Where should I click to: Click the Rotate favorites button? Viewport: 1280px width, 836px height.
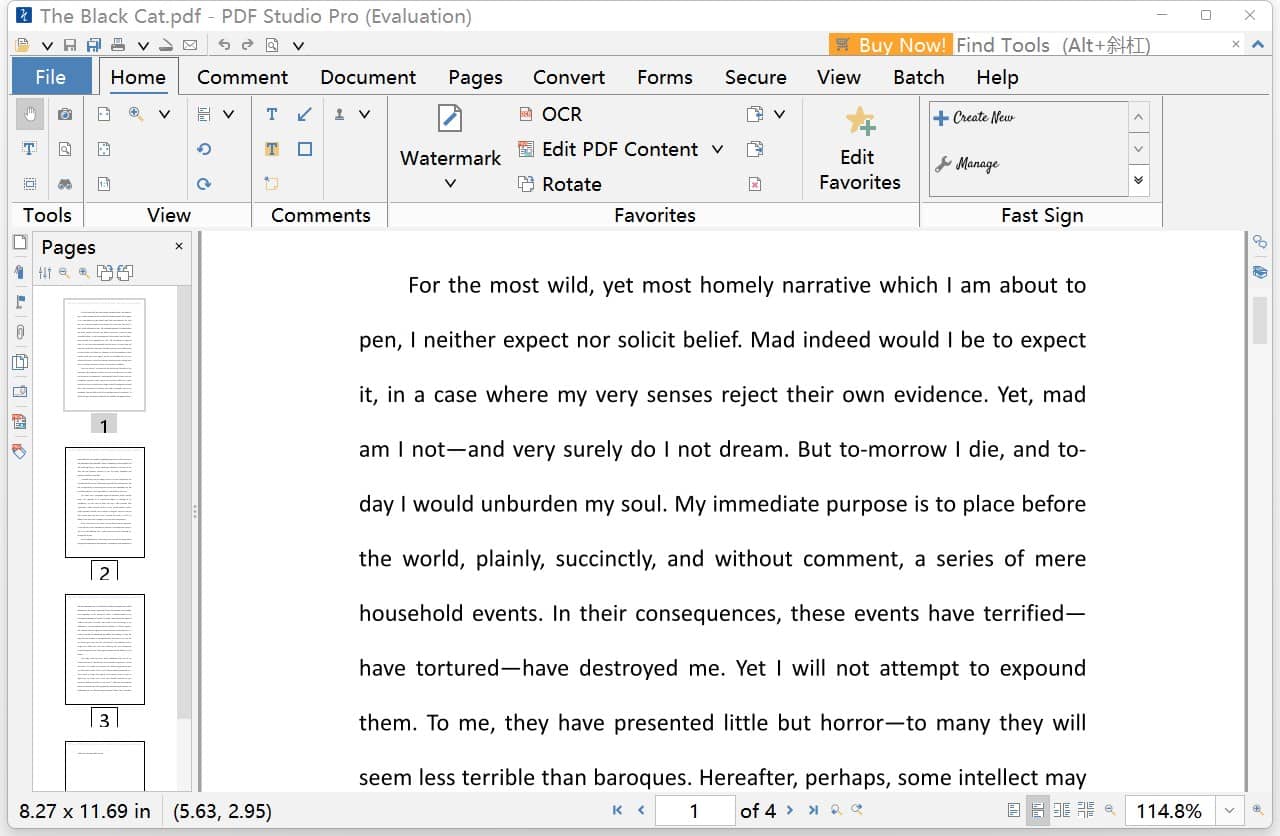click(x=559, y=184)
